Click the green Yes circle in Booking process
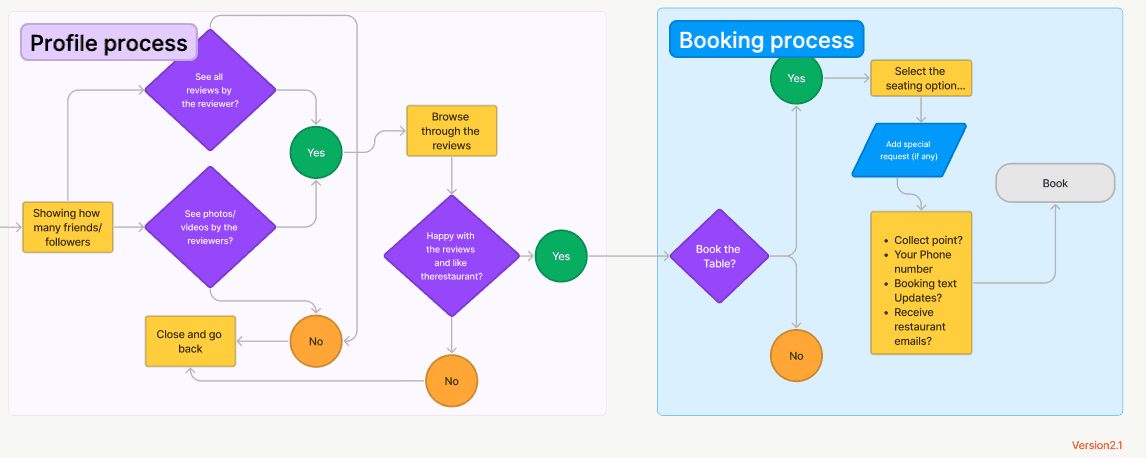 pyautogui.click(x=797, y=78)
